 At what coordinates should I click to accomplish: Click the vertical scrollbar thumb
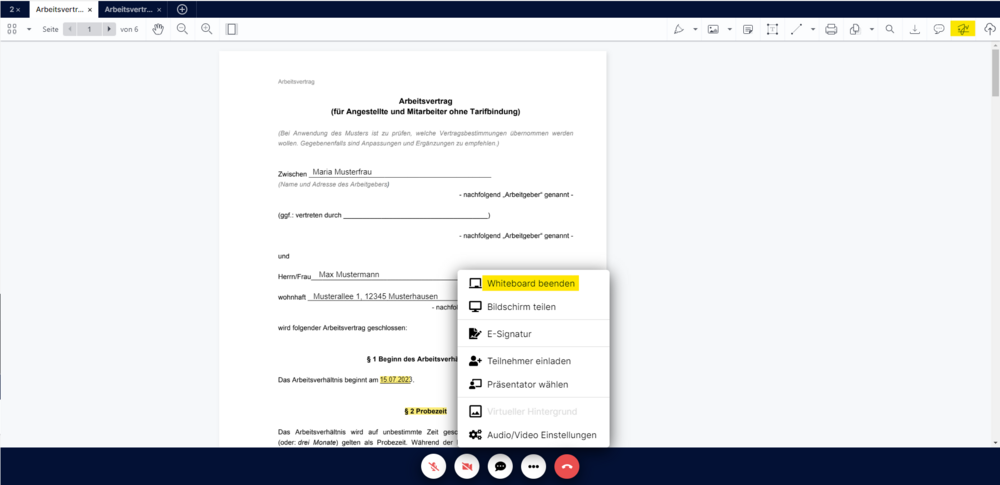pos(995,73)
